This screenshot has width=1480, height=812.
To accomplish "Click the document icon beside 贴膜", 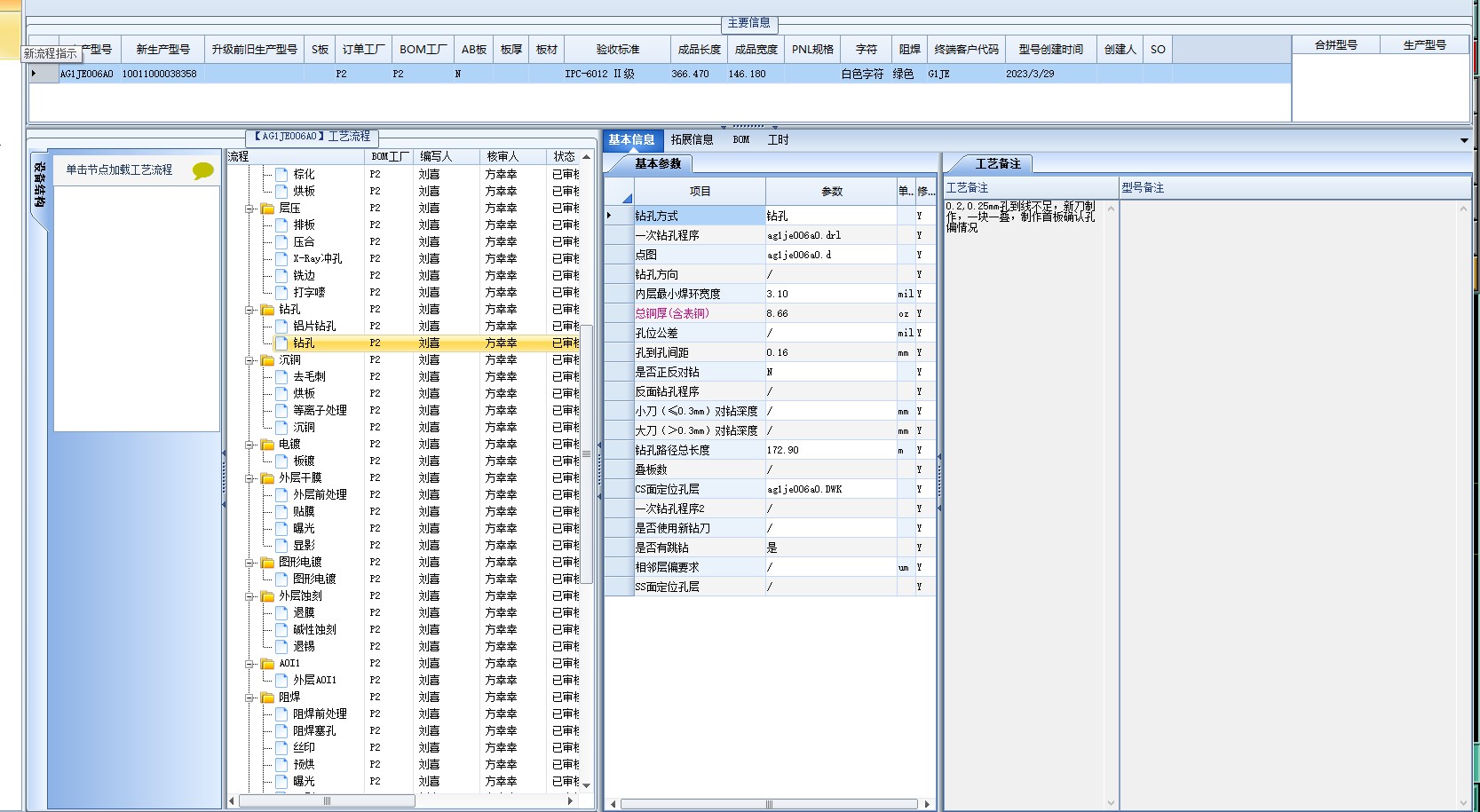I will point(281,512).
